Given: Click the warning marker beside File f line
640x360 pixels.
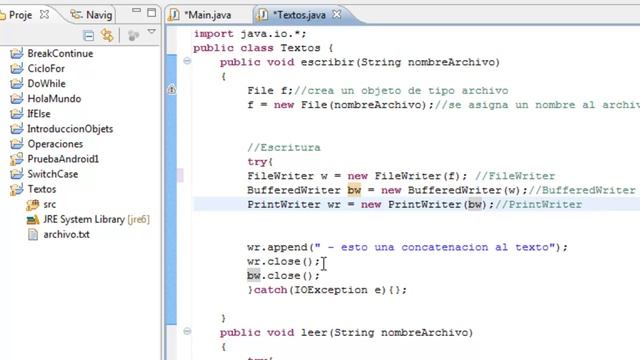Looking at the screenshot, I should coord(172,89).
